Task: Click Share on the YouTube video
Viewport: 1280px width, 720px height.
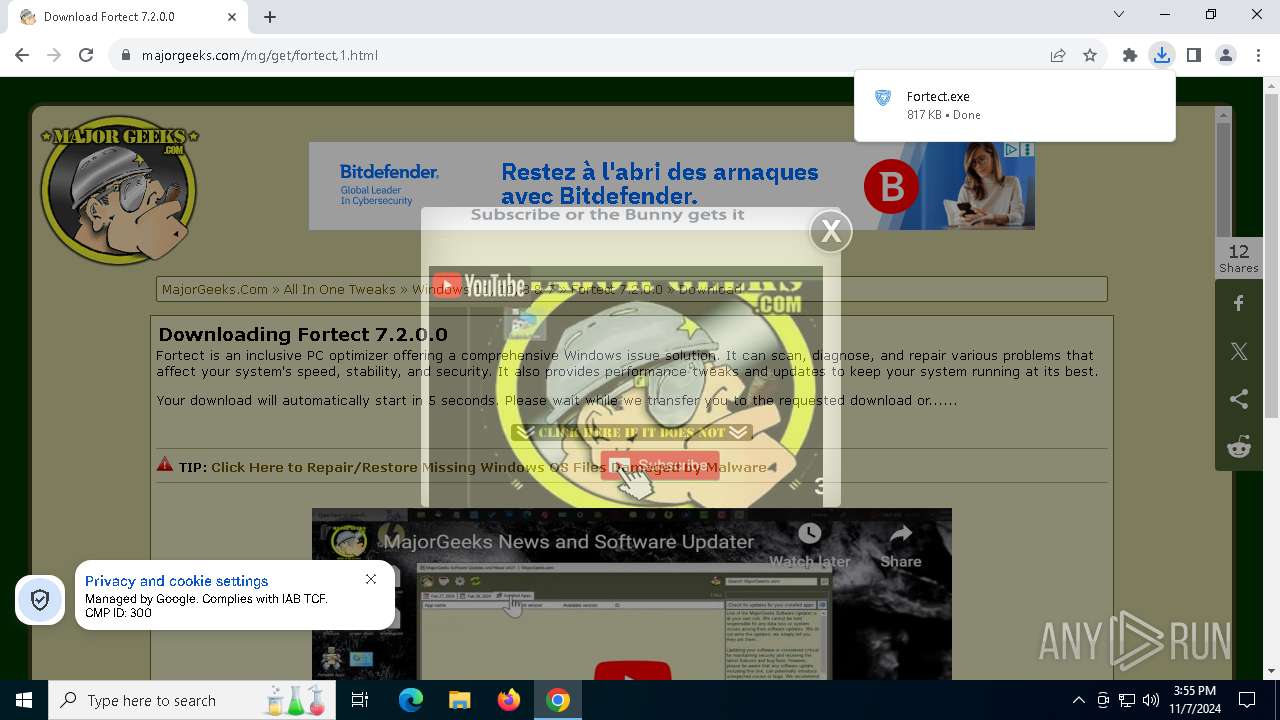Action: tap(901, 546)
